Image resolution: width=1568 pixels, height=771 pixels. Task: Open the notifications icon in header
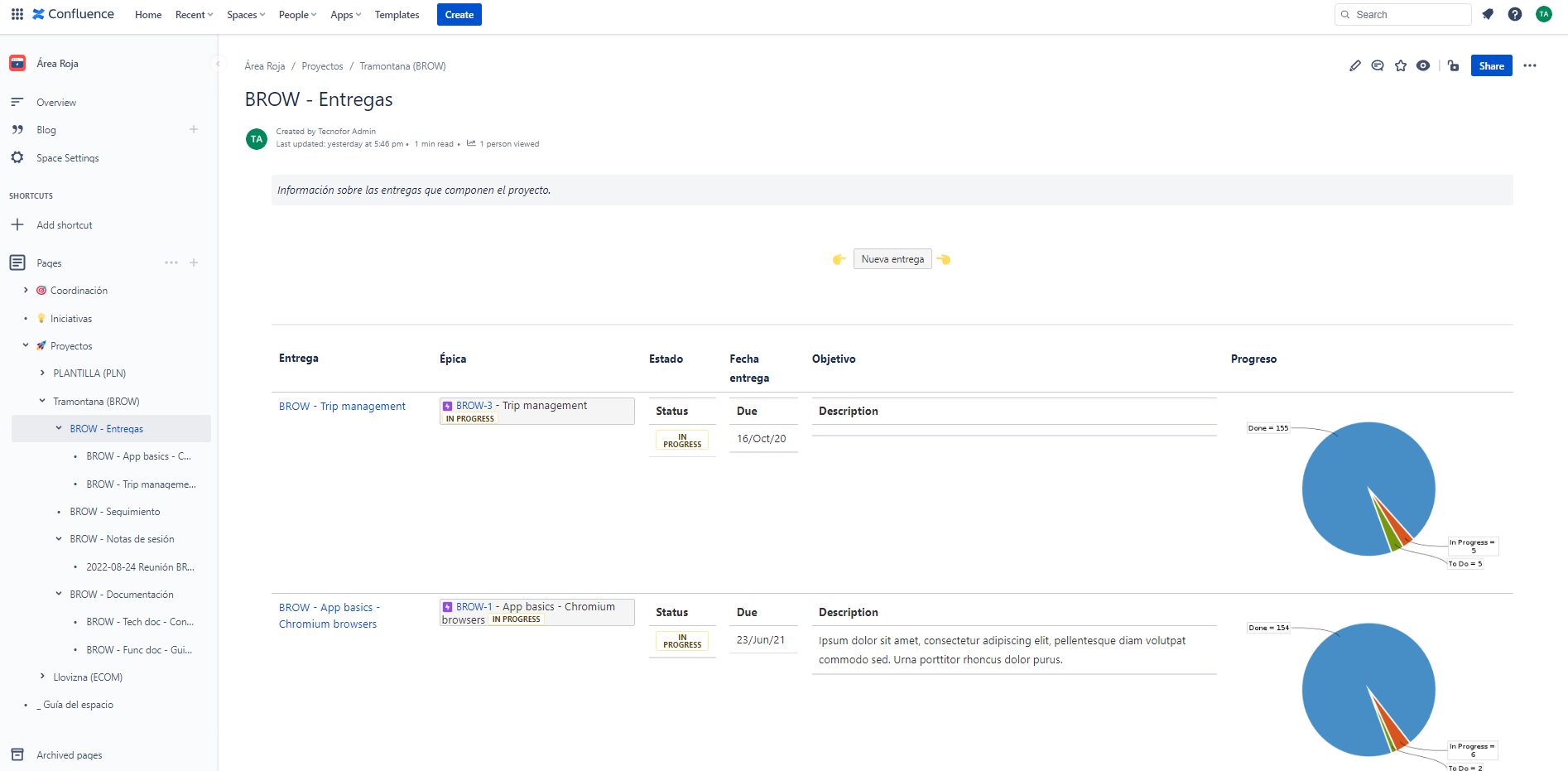pyautogui.click(x=1488, y=15)
